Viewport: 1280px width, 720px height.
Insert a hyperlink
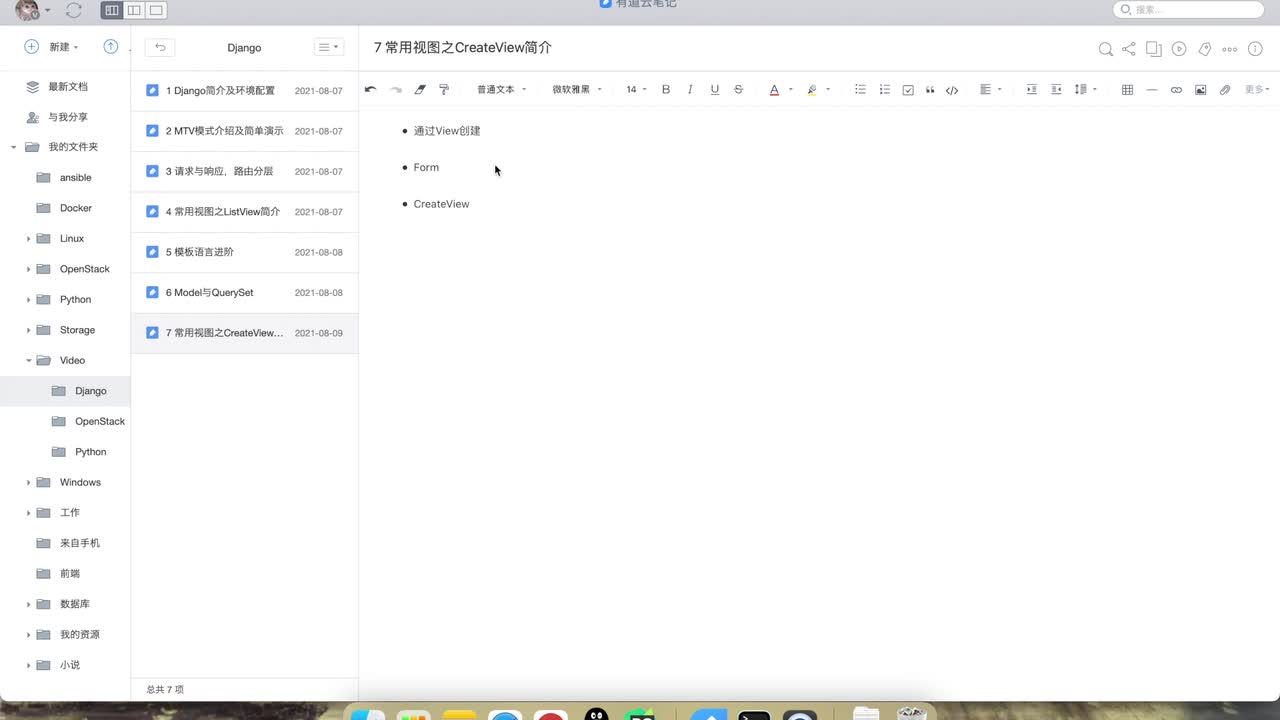pos(1176,90)
